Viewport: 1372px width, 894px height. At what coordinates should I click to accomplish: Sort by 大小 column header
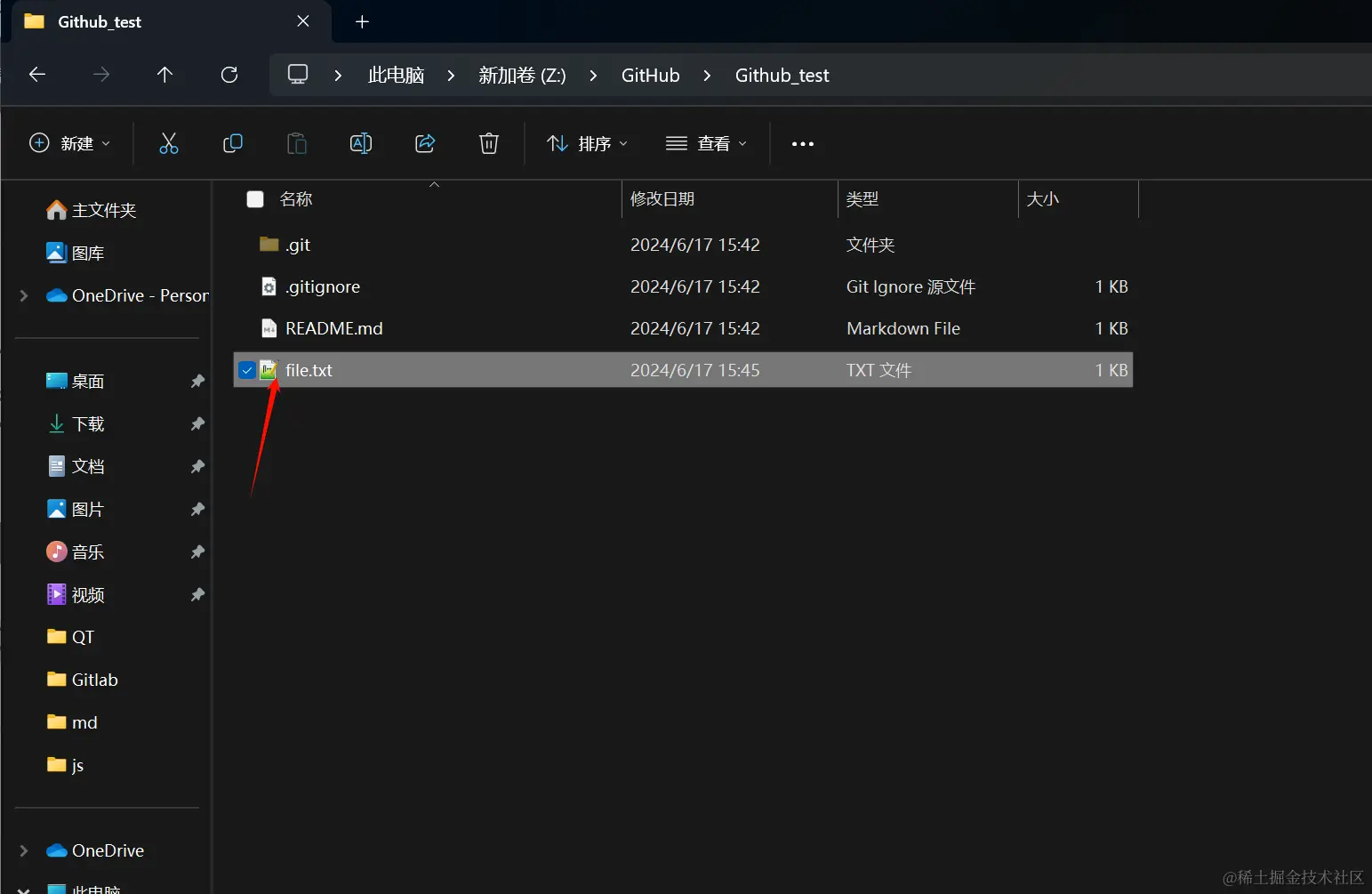pos(1043,199)
